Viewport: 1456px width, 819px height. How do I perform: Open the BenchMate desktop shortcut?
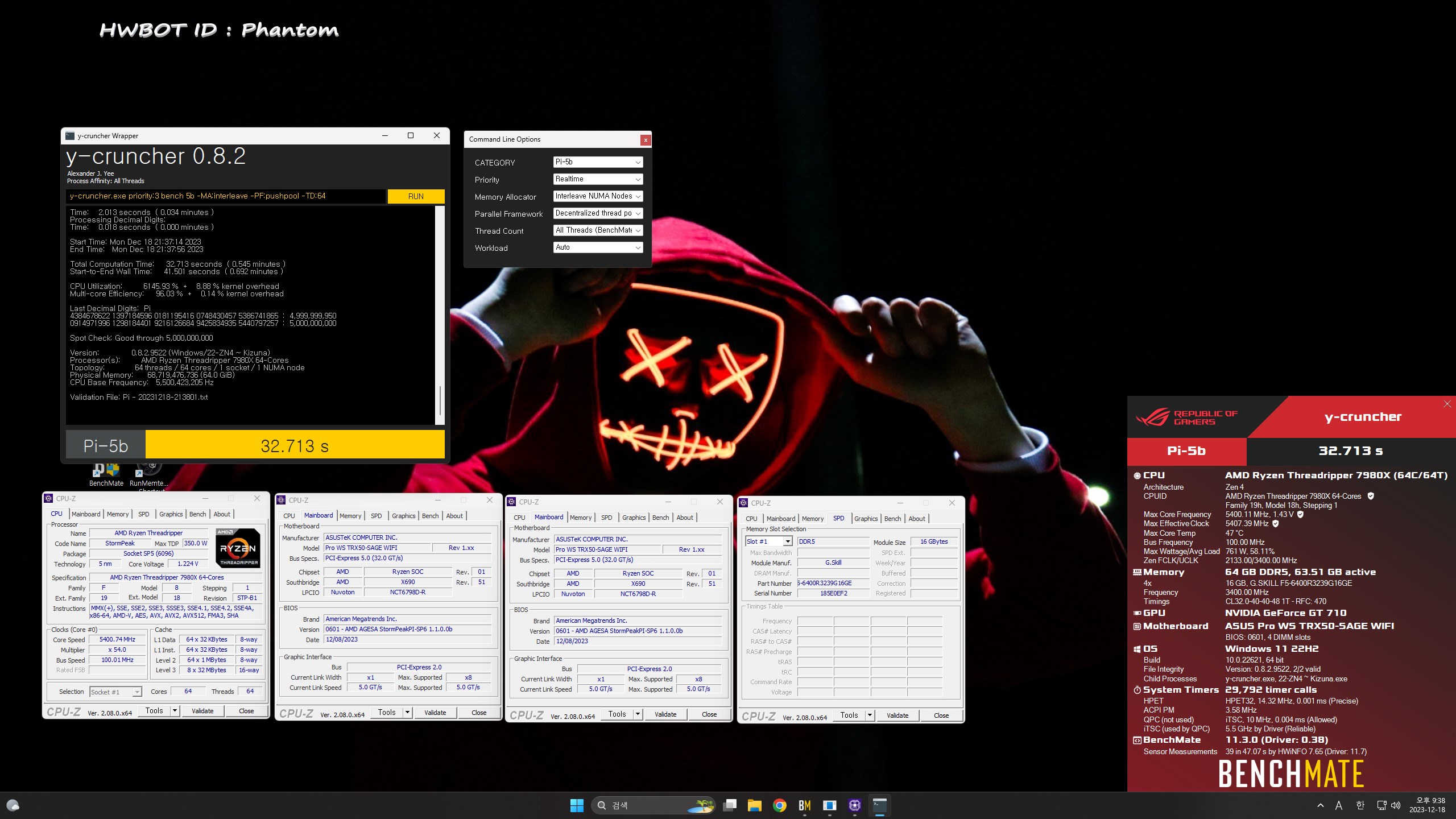tap(106, 475)
